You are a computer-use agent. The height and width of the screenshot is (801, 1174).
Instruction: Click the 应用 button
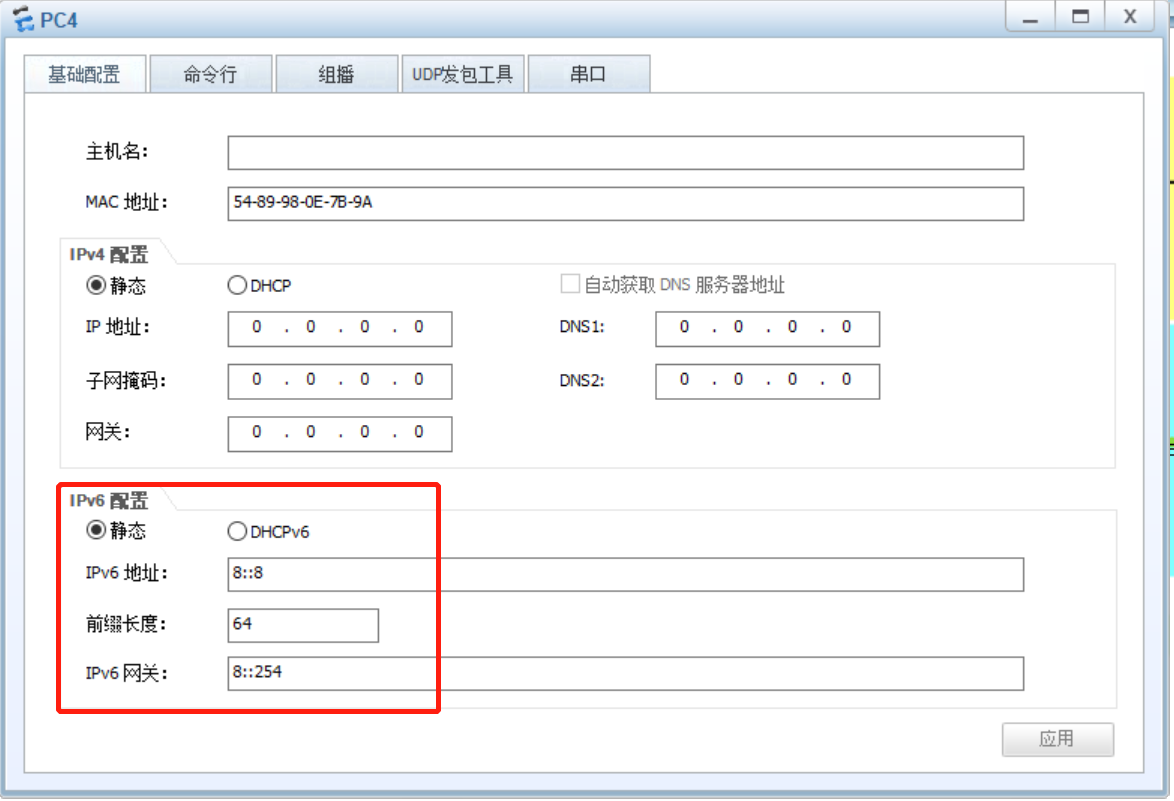coord(1058,740)
